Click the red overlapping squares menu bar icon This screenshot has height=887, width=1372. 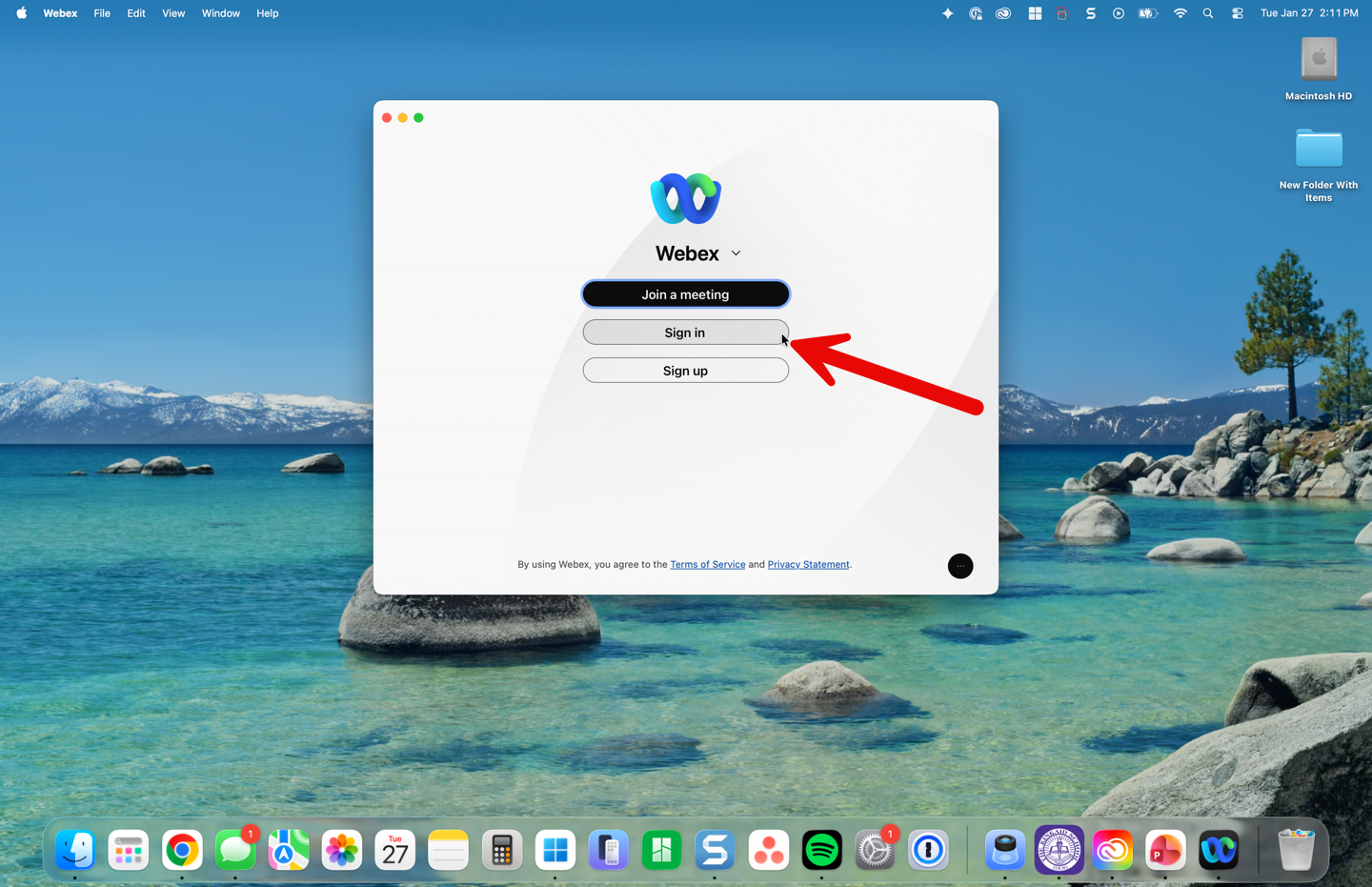1061,13
